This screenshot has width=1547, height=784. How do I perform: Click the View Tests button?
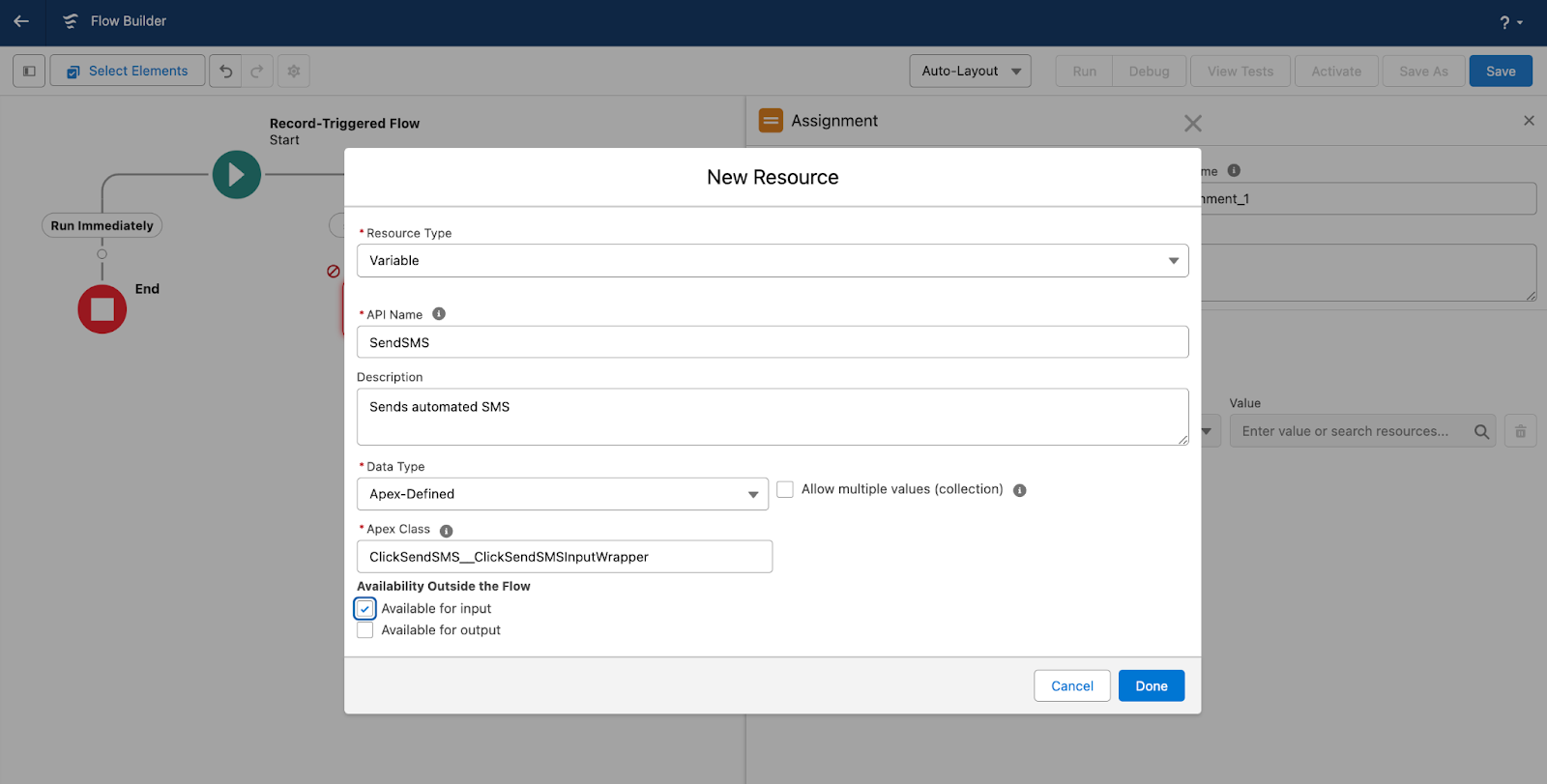(x=1241, y=71)
